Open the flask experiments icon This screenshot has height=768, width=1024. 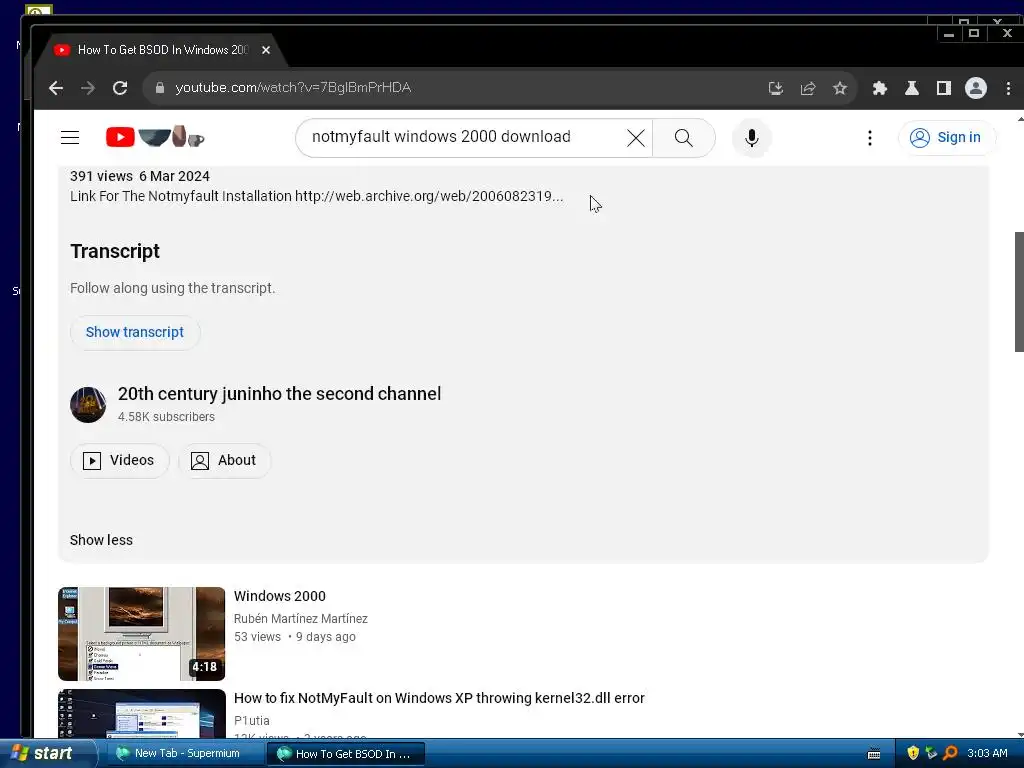point(912,88)
